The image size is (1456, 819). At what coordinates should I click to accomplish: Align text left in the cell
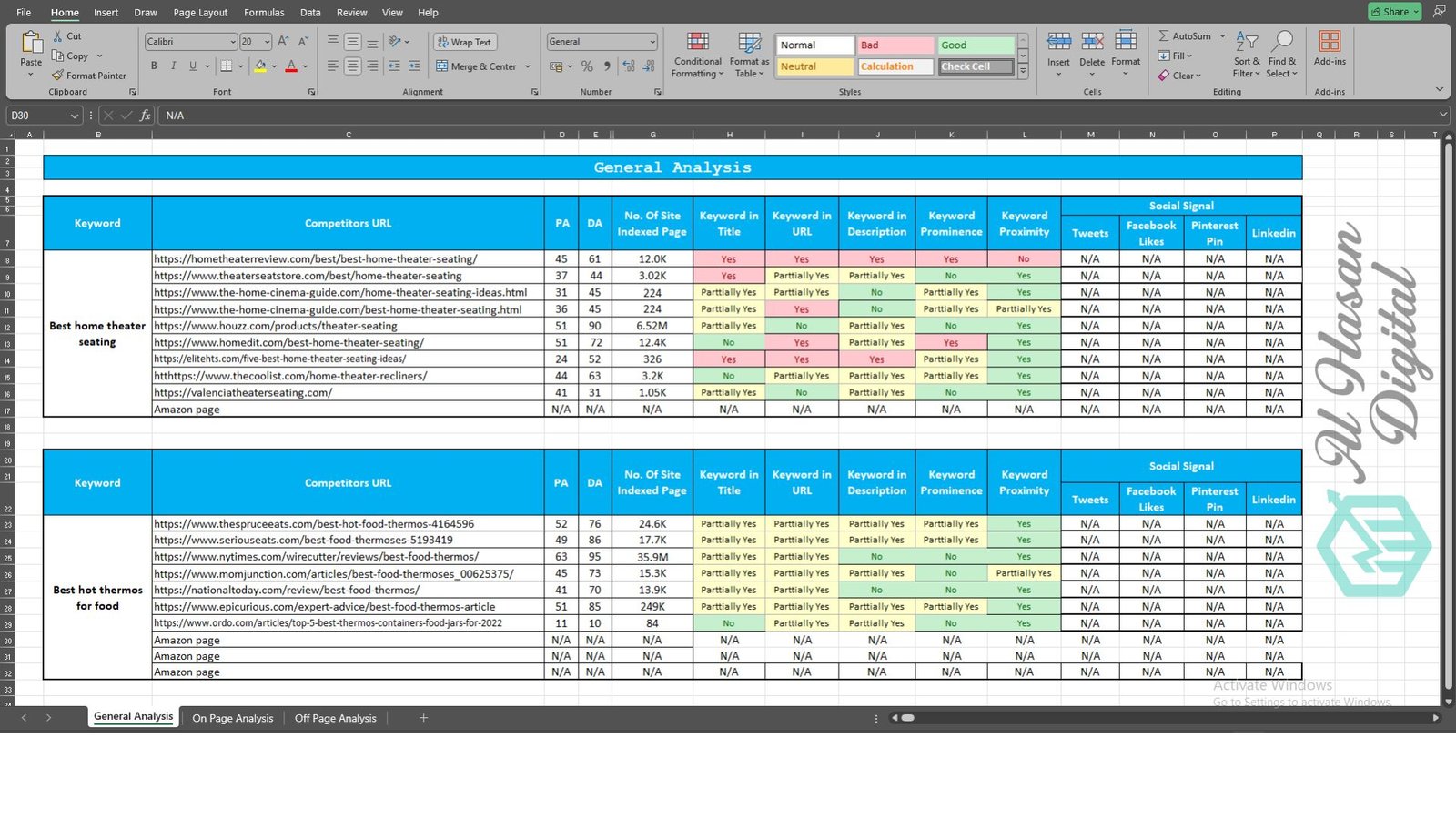[x=333, y=66]
